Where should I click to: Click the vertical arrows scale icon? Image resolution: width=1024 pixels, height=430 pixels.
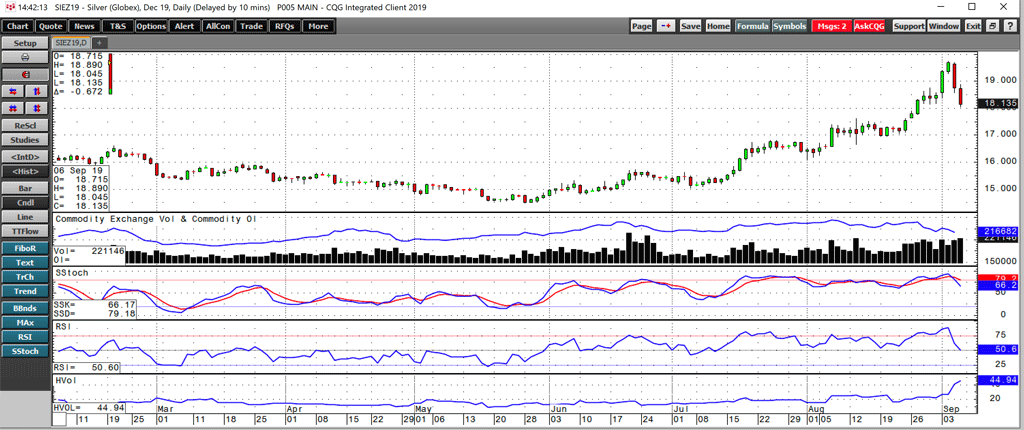37,90
